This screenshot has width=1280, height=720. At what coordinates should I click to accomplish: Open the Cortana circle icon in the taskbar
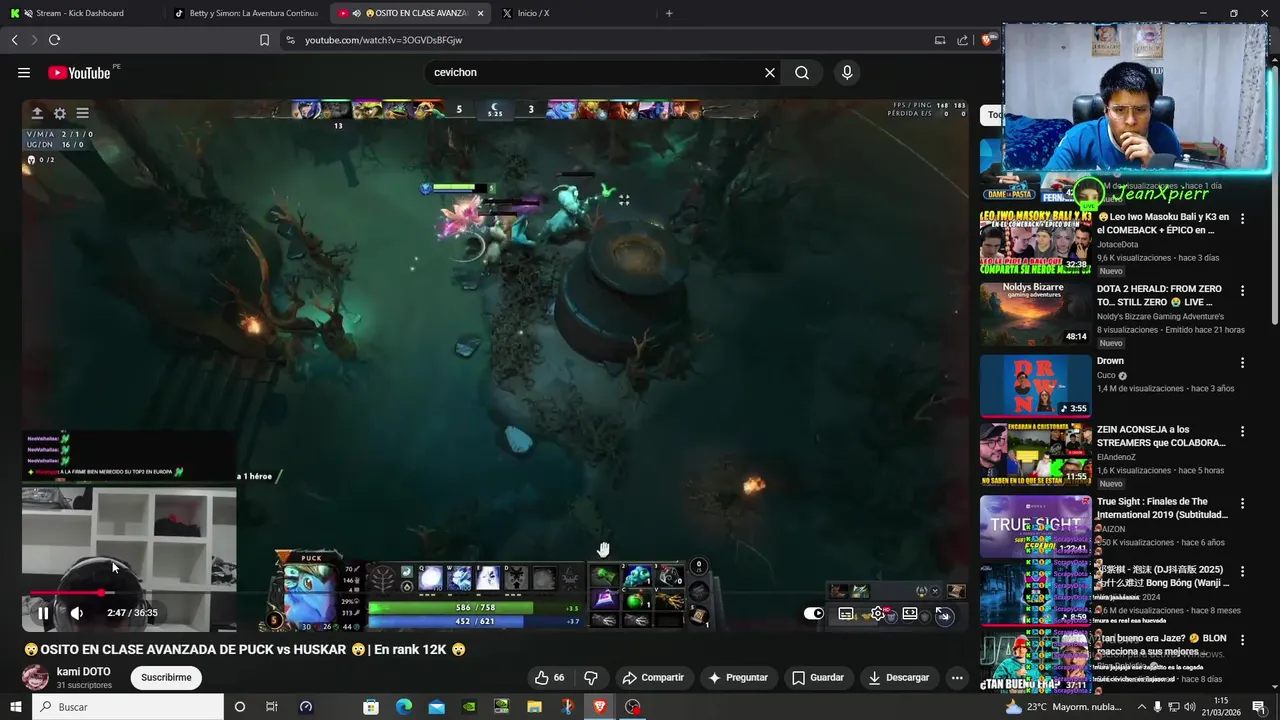pyautogui.click(x=239, y=707)
